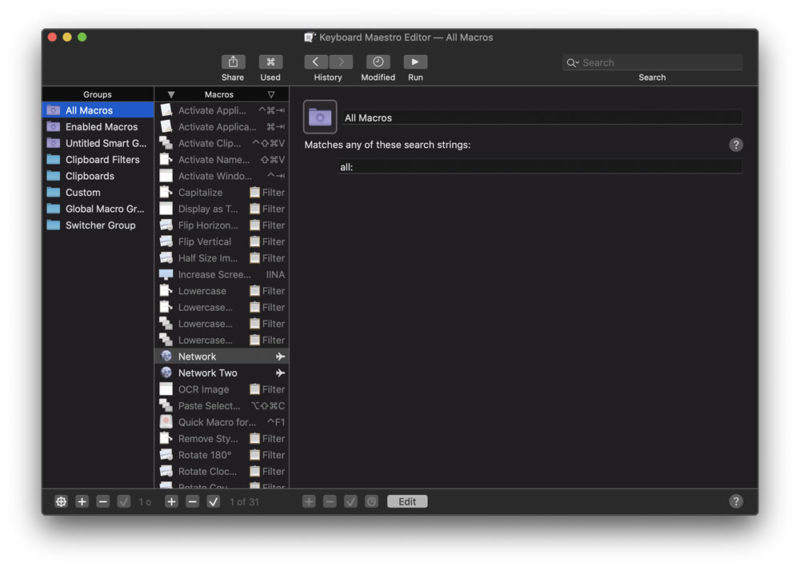Select the Network macro

222,356
